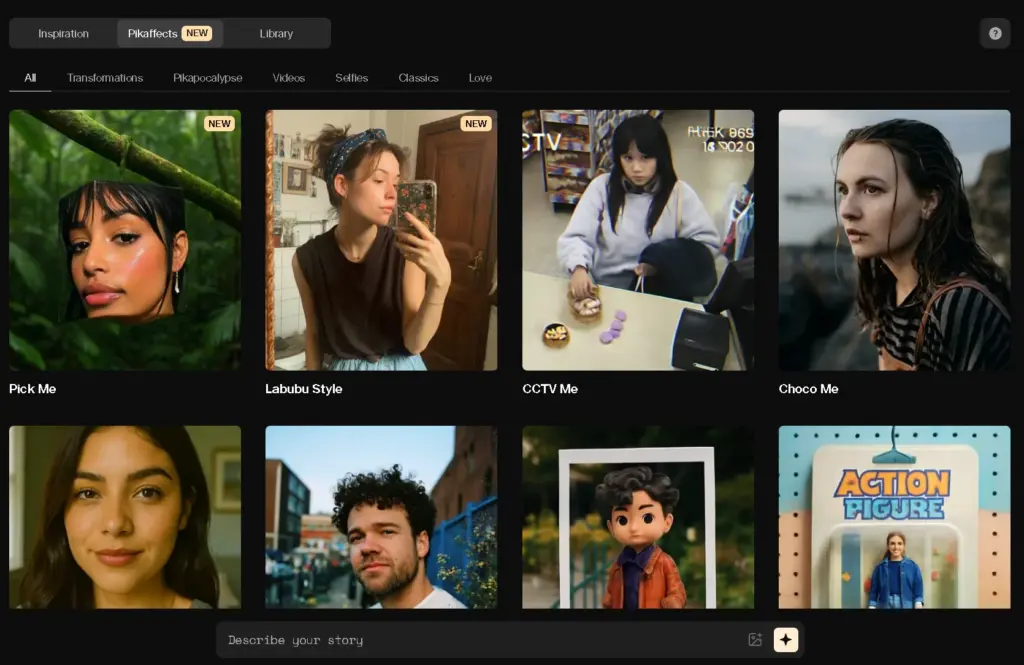Select the CCTV Me effect thumbnail
The width and height of the screenshot is (1024, 665).
[x=638, y=240]
